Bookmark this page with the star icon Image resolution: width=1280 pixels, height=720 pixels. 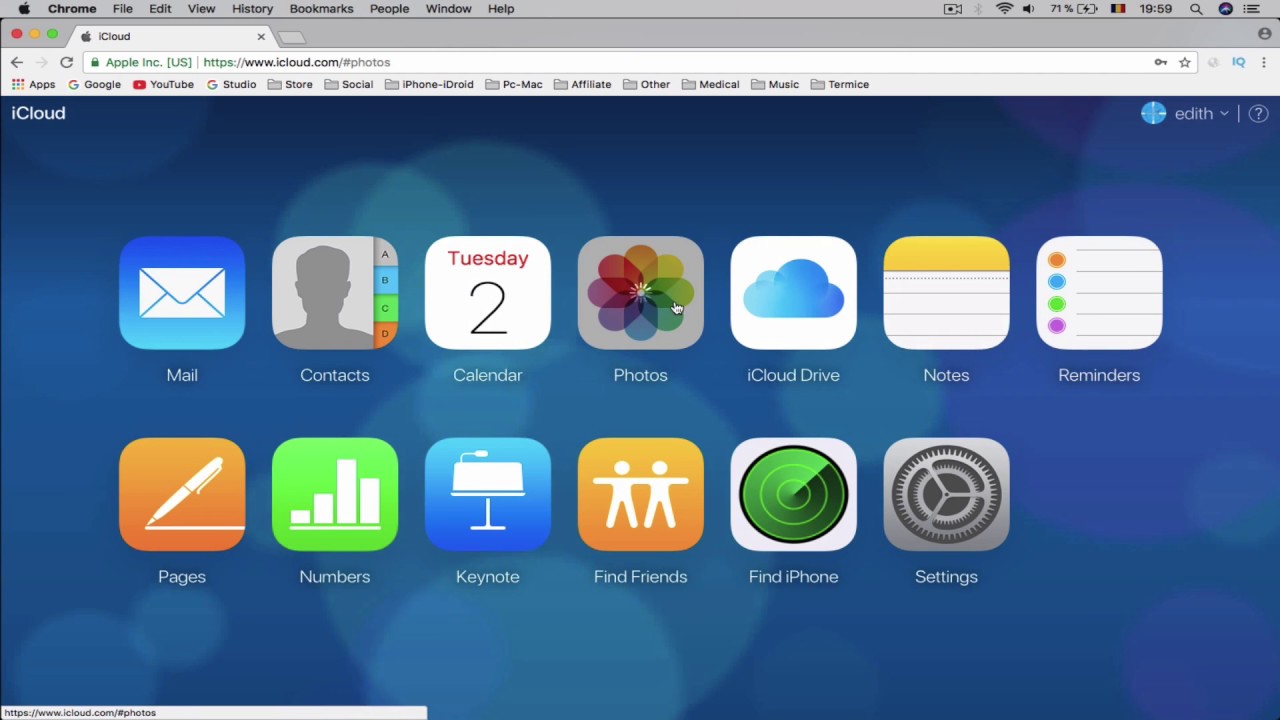(x=1185, y=62)
